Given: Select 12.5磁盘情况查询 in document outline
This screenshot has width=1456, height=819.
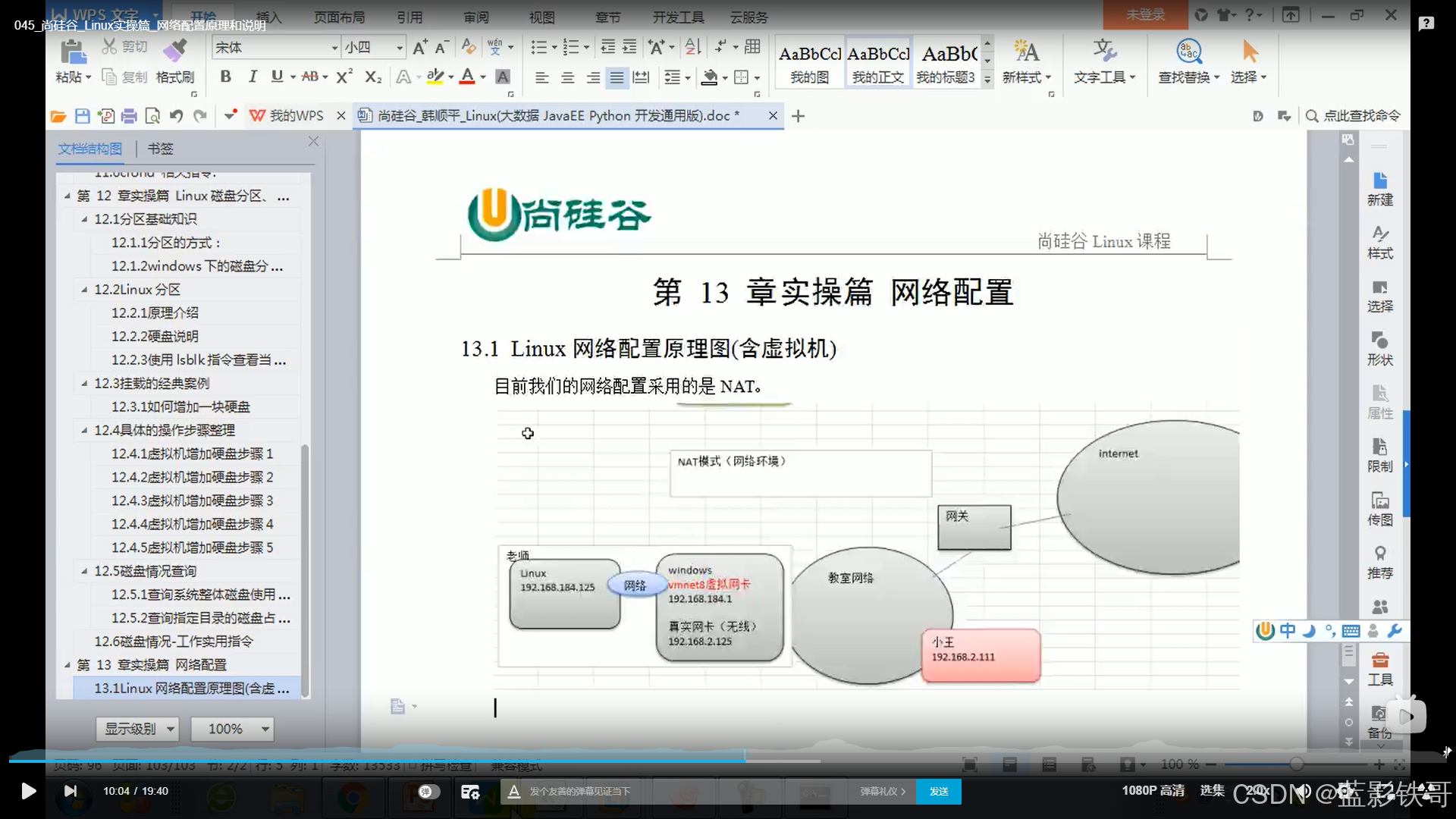Looking at the screenshot, I should pyautogui.click(x=145, y=571).
